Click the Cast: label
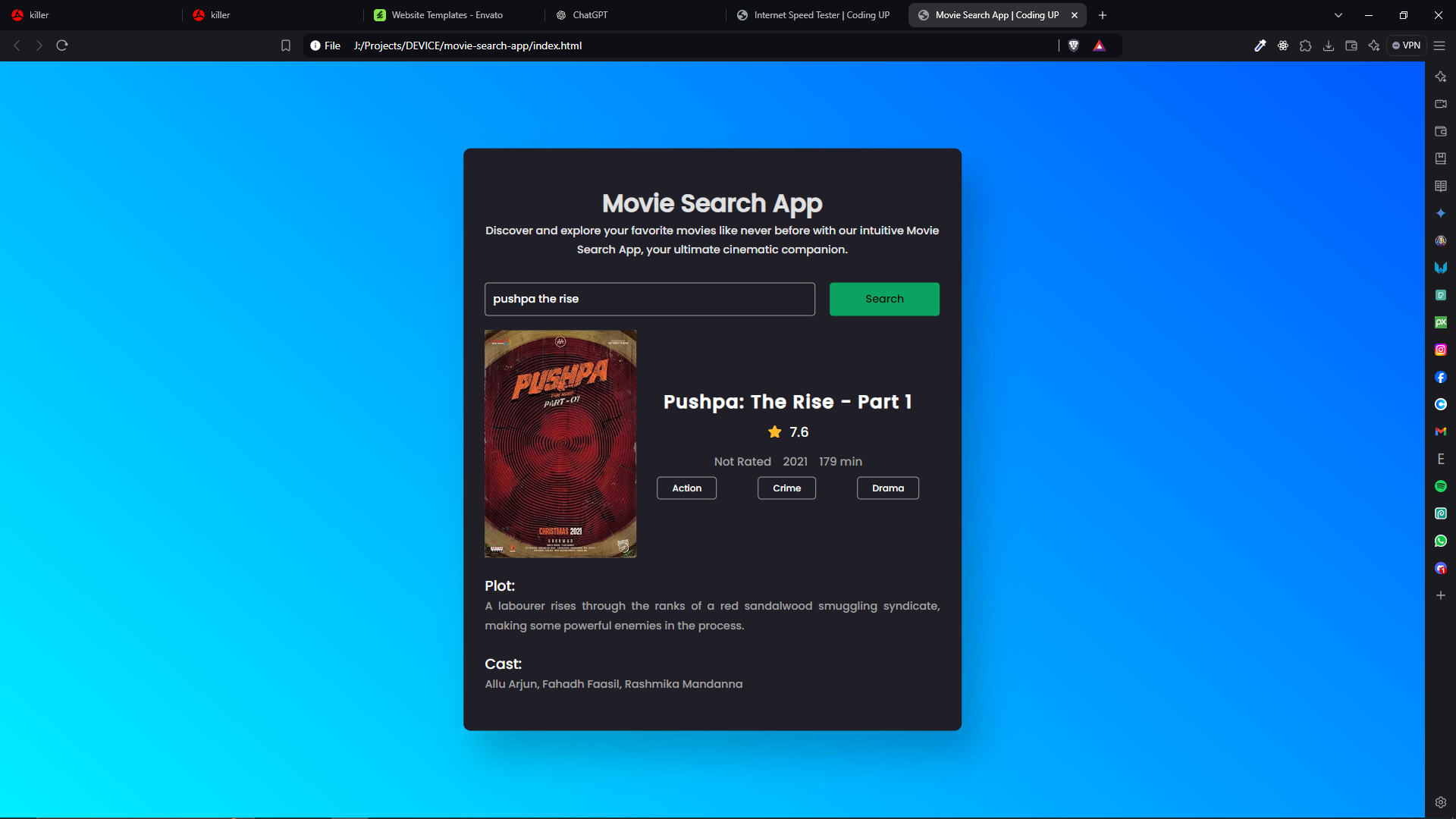 point(504,664)
